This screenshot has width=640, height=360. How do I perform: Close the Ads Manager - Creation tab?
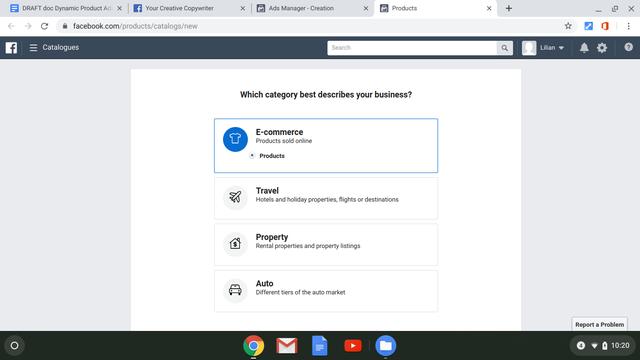click(366, 8)
